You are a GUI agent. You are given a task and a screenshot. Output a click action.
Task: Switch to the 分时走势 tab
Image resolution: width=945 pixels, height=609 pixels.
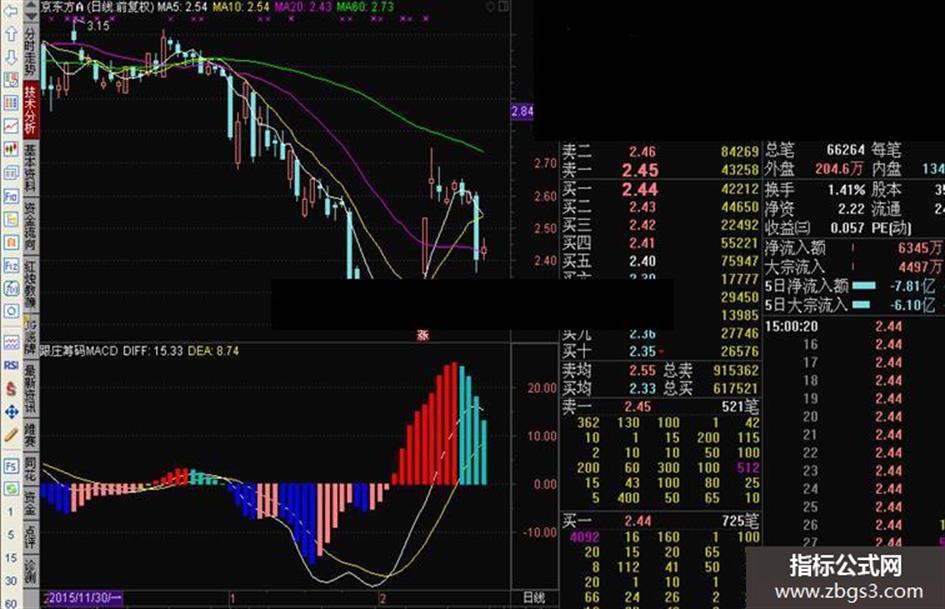click(x=30, y=53)
